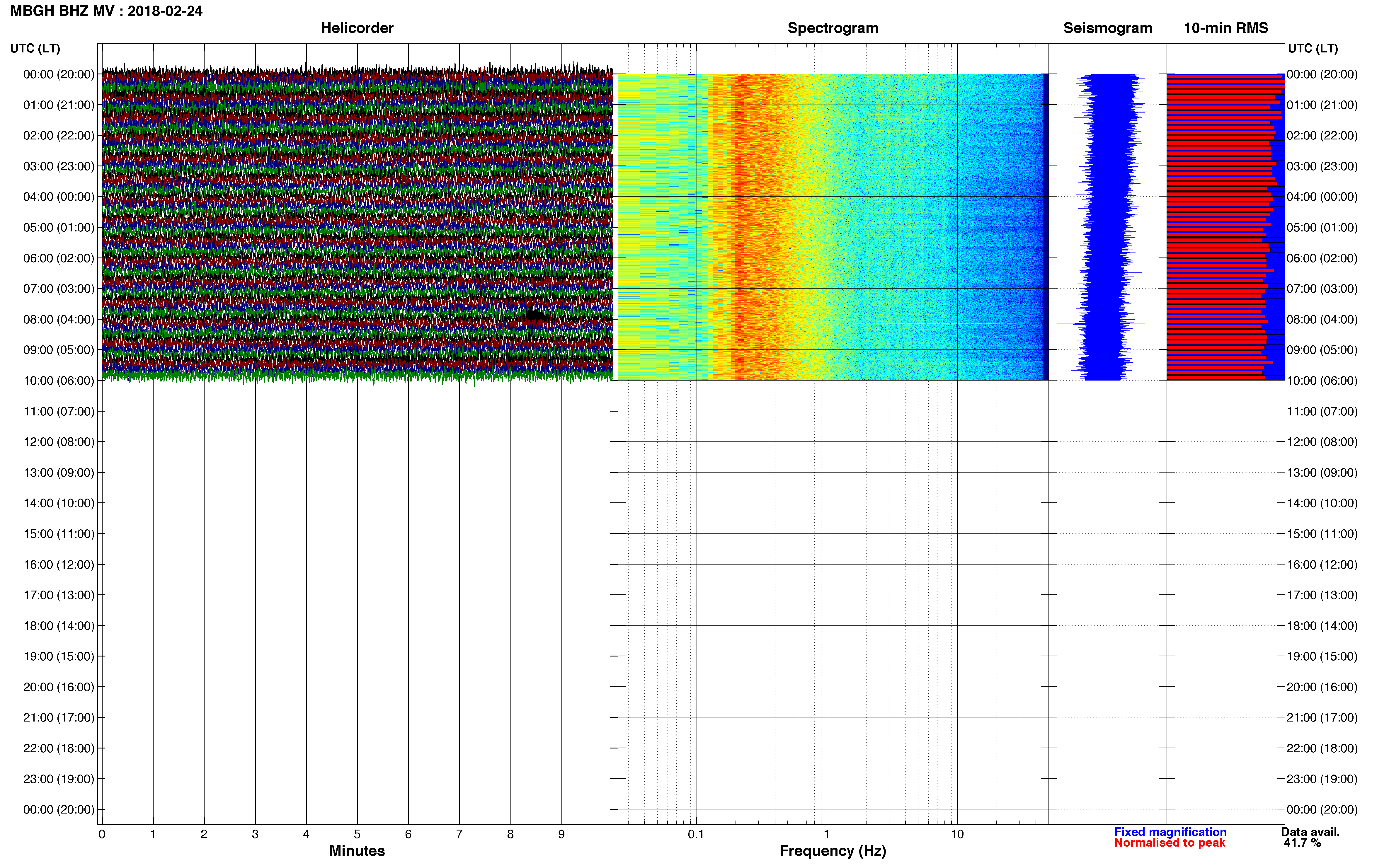This screenshot has height=868, width=1389.
Task: Click the left 'UTC (LT)' axis label
Action: coord(35,48)
